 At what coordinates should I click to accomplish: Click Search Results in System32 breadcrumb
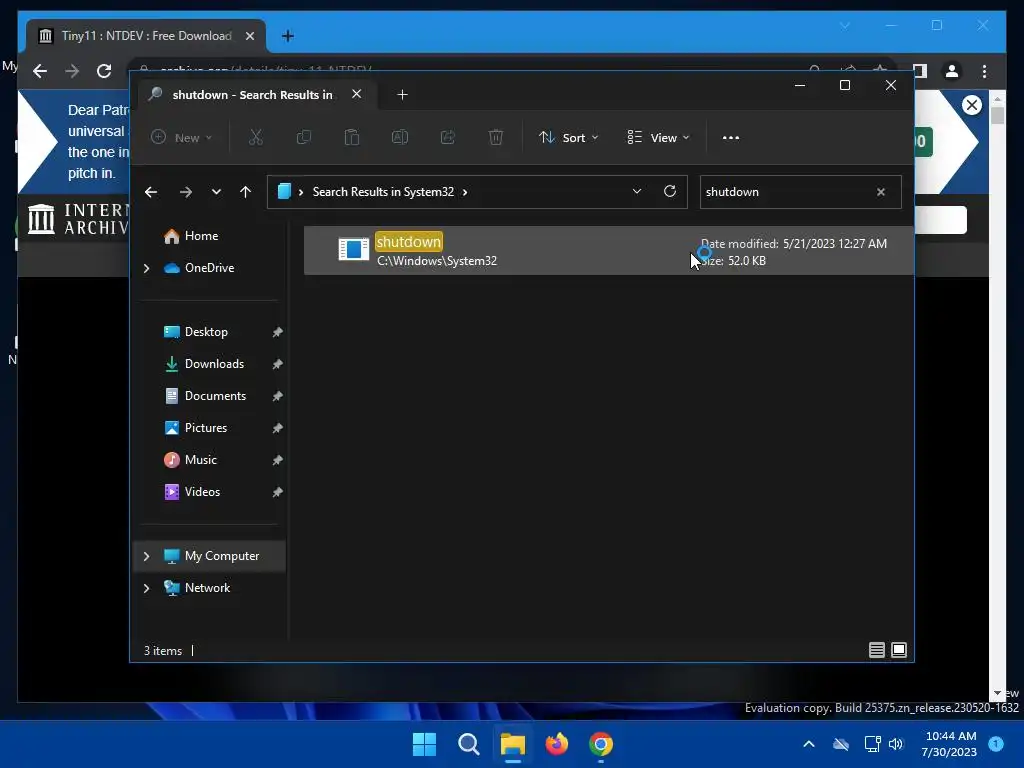(x=383, y=192)
